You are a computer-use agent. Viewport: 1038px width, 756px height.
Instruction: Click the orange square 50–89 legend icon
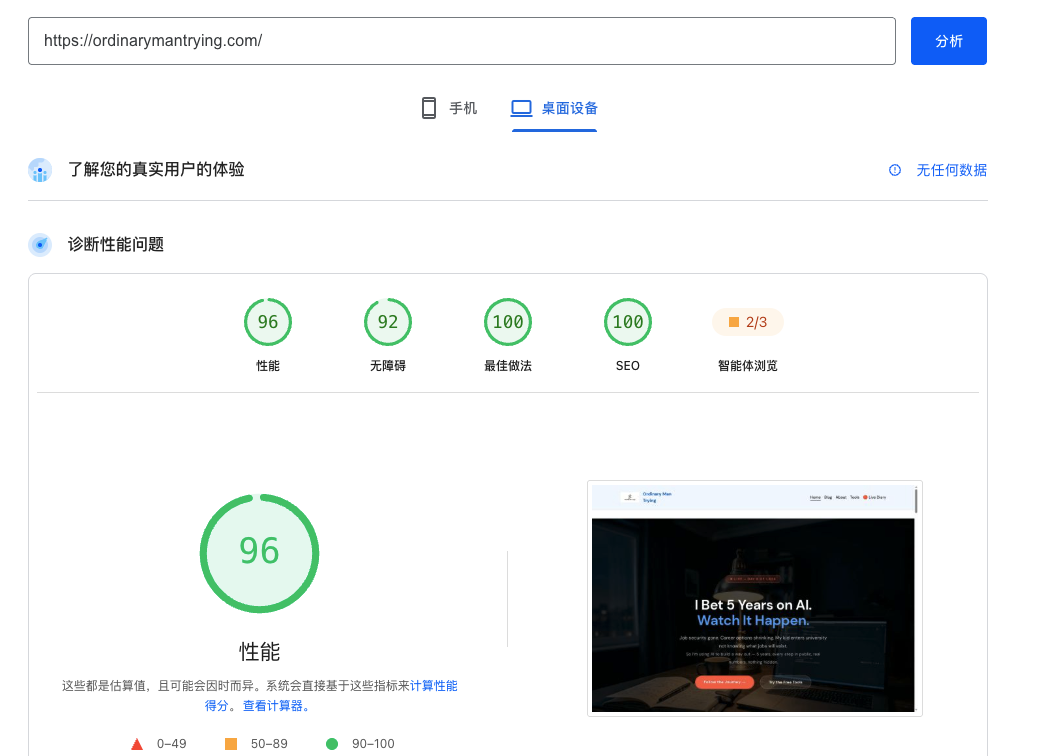[x=231, y=744]
